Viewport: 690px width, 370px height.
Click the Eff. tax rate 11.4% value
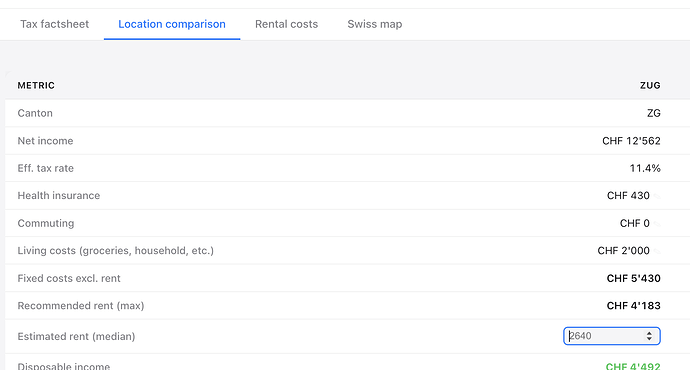pos(645,168)
